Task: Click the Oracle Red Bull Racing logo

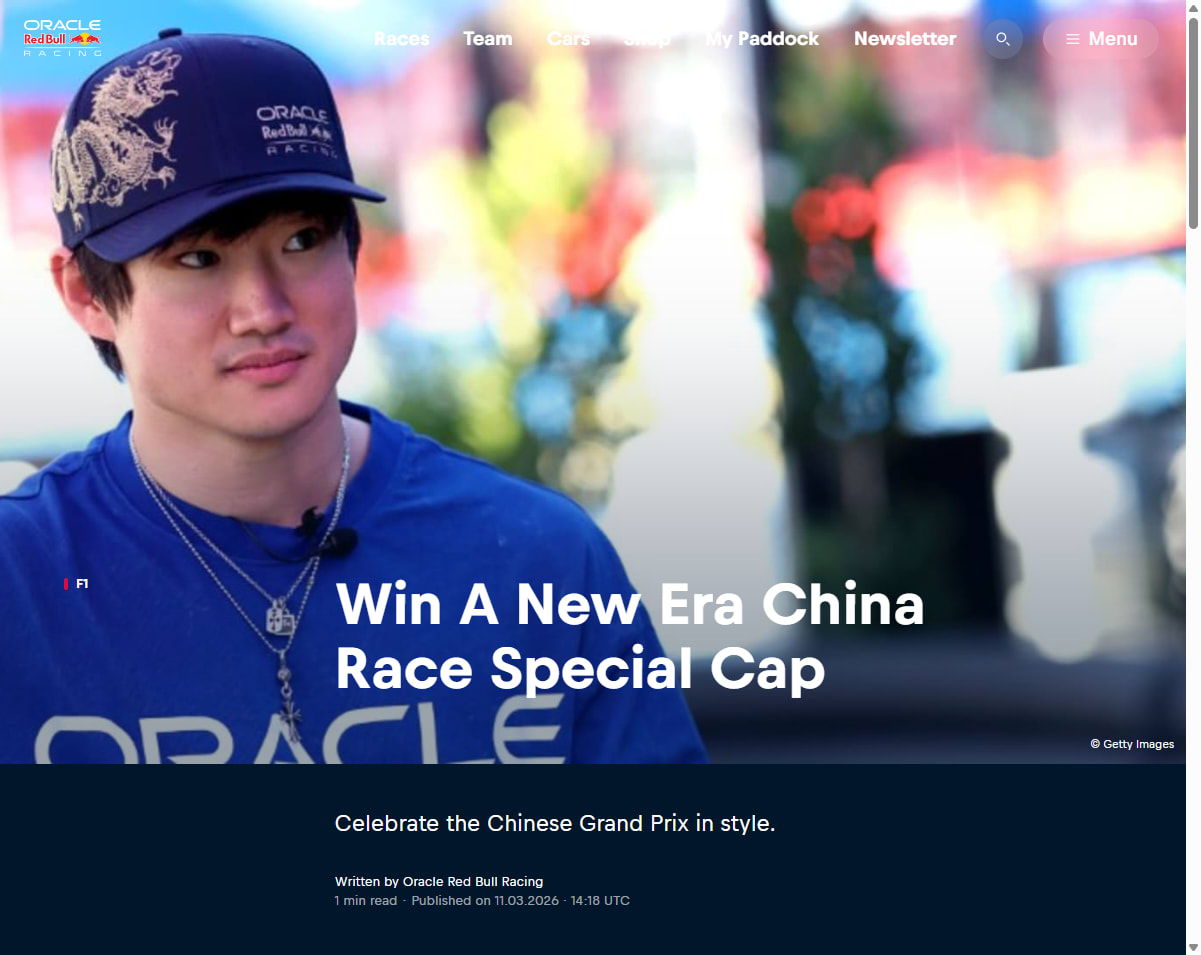Action: coord(62,38)
